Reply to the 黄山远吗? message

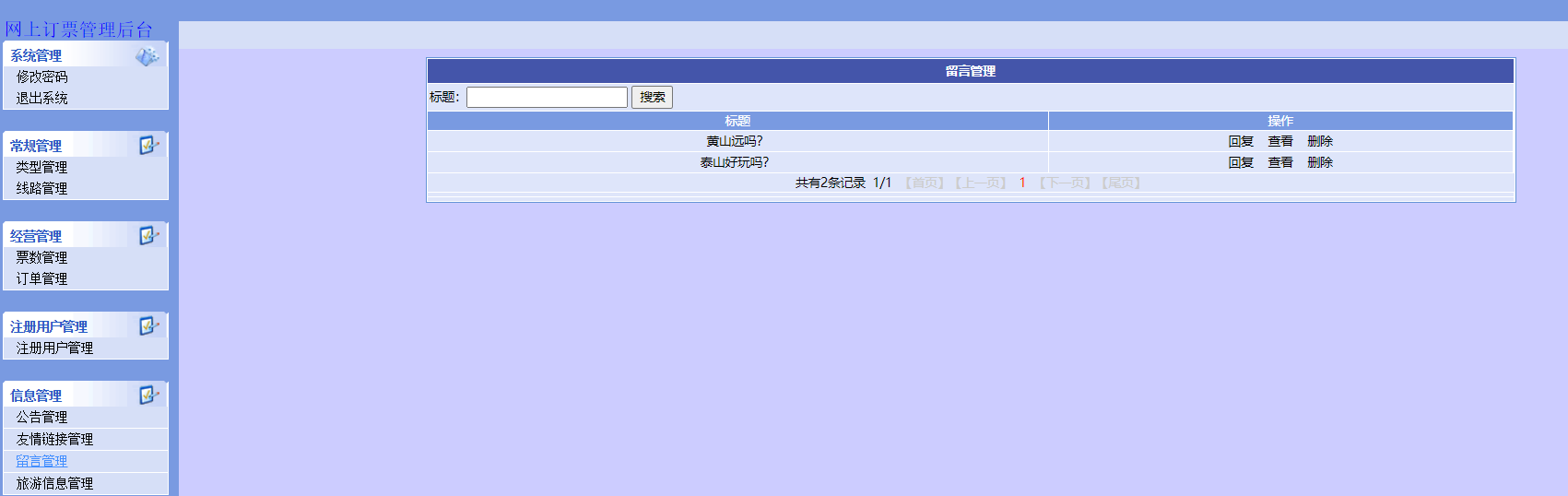(1241, 141)
